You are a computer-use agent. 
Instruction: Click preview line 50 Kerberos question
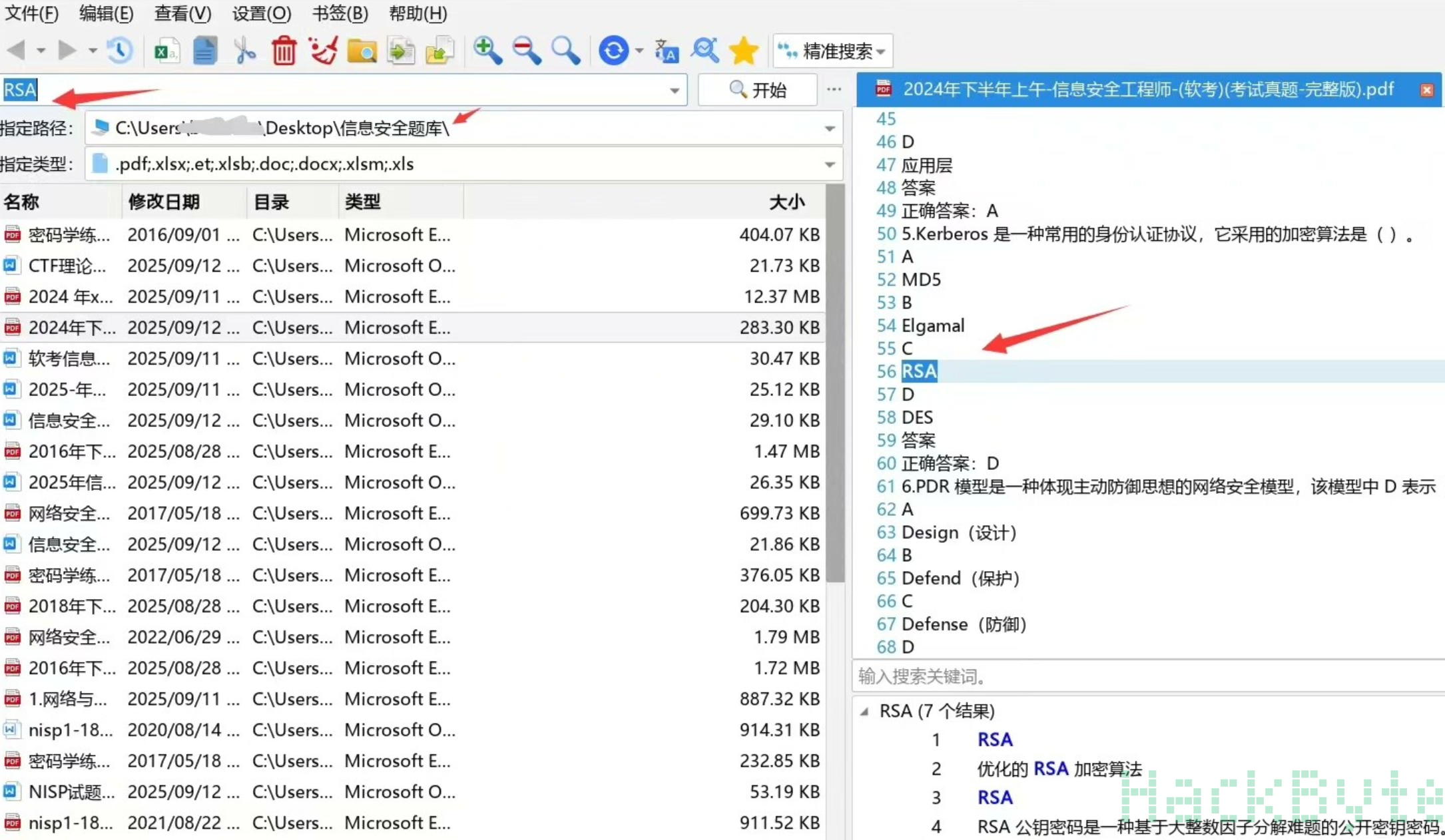point(1157,234)
